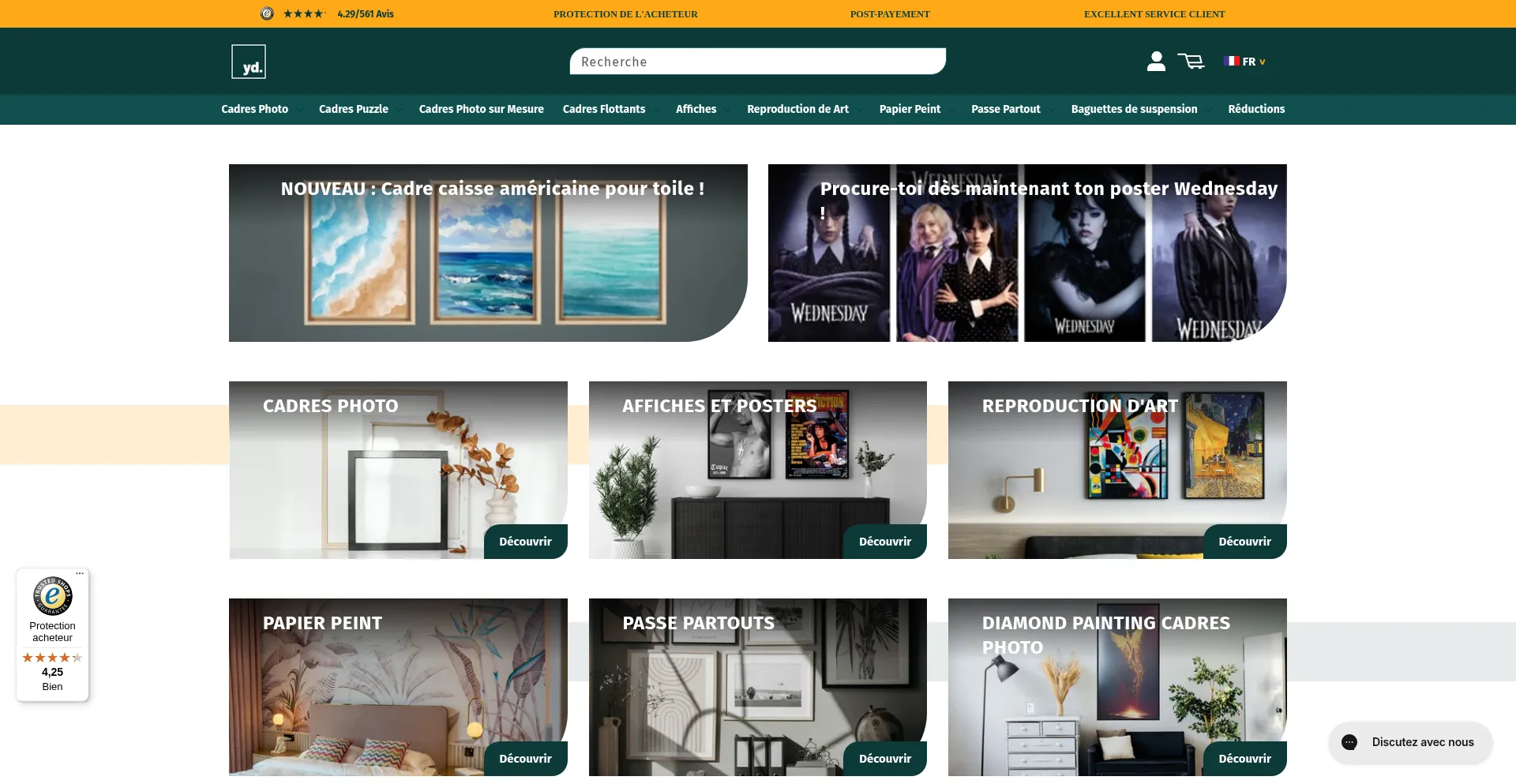The height and width of the screenshot is (784, 1516).
Task: Click the top bar star rating
Action: (304, 13)
